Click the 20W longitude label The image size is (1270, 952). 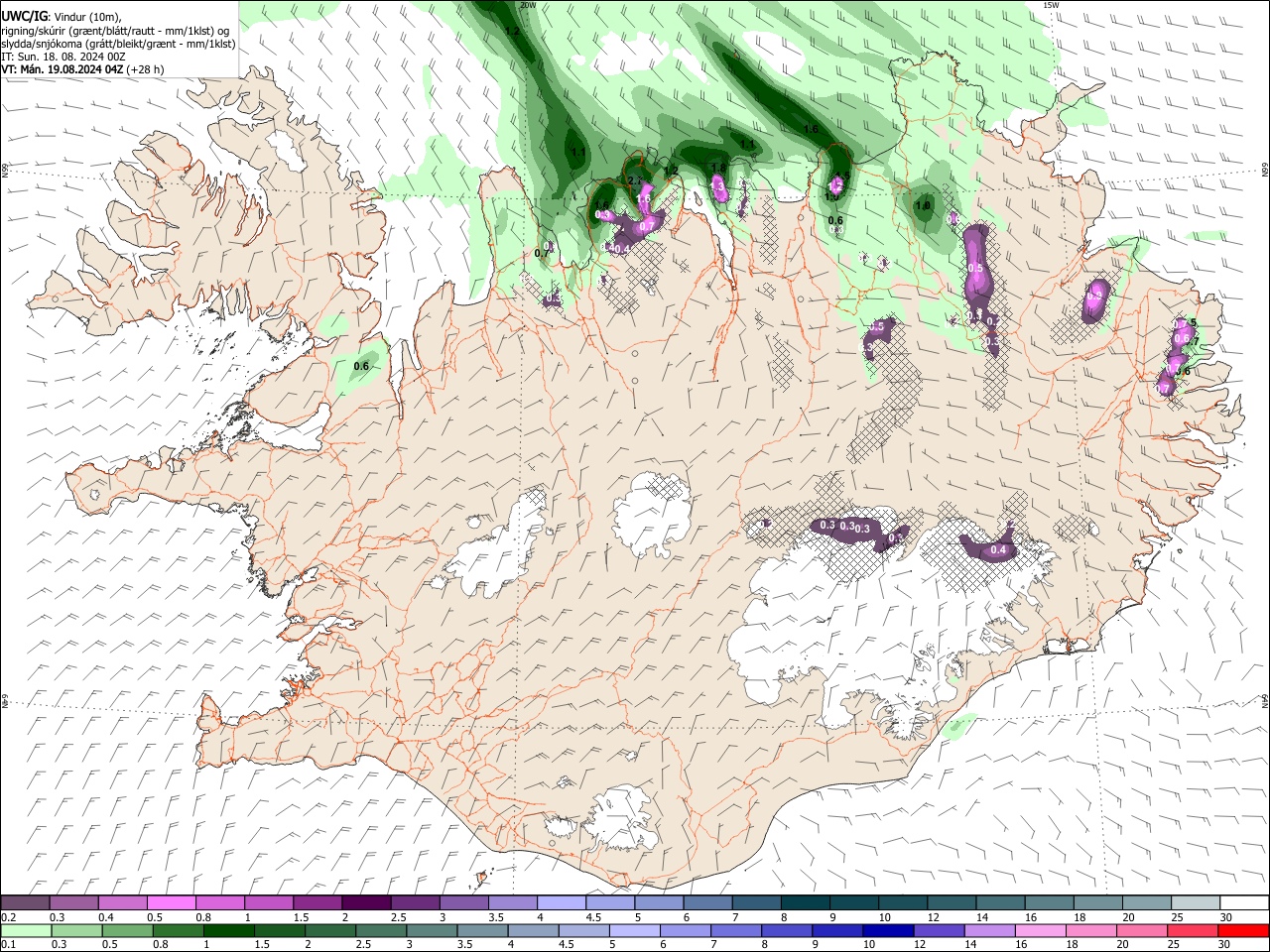coord(528,5)
